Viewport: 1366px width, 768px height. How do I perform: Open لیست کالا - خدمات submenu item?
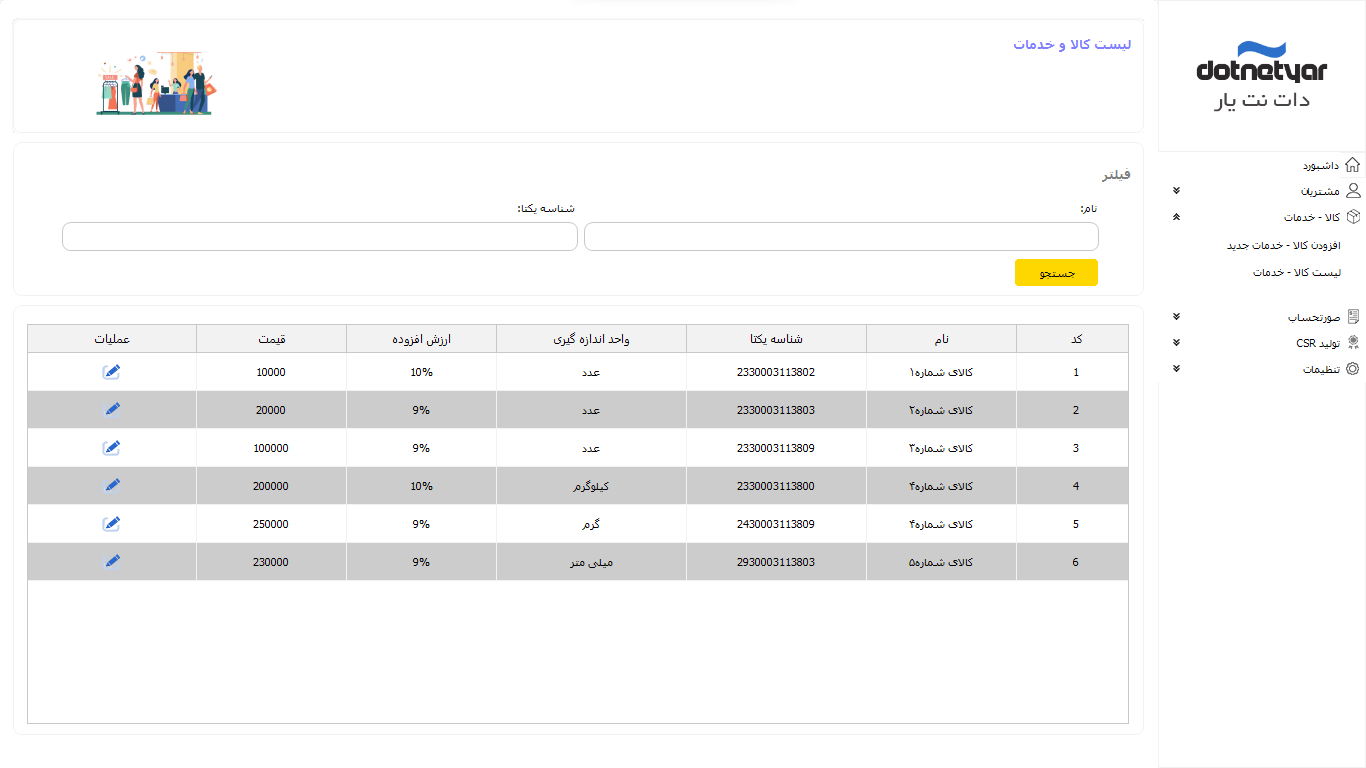1296,272
